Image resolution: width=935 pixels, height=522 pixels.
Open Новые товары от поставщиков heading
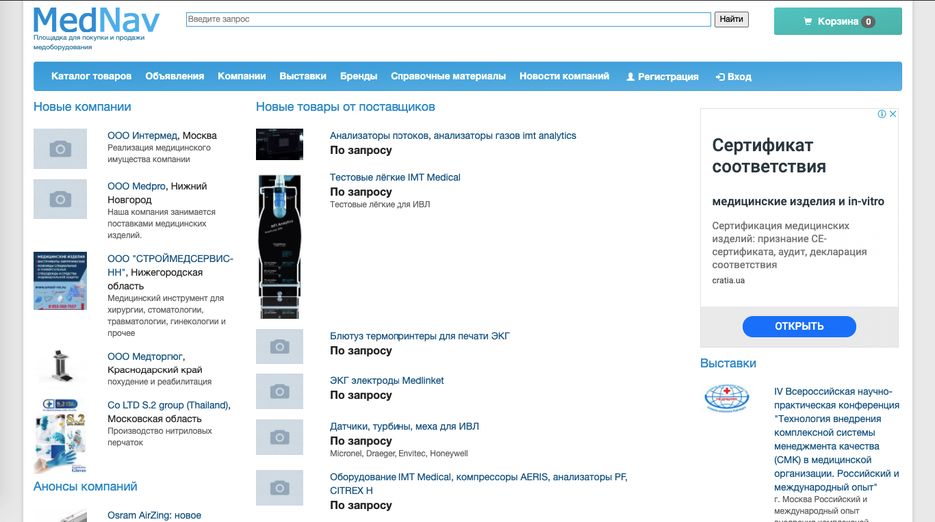coord(345,107)
